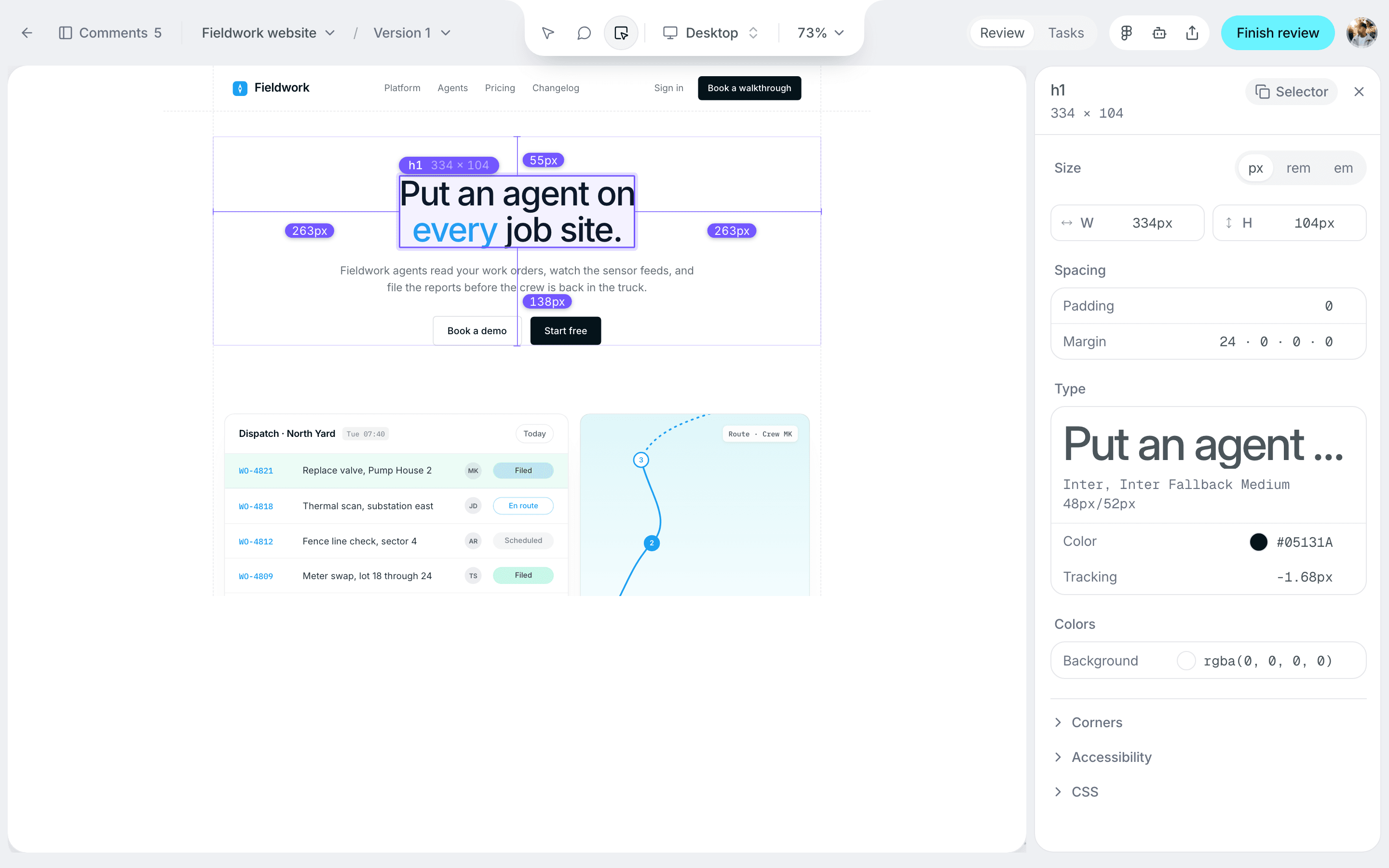
Task: Click the JD assignee avatar
Action: click(473, 506)
